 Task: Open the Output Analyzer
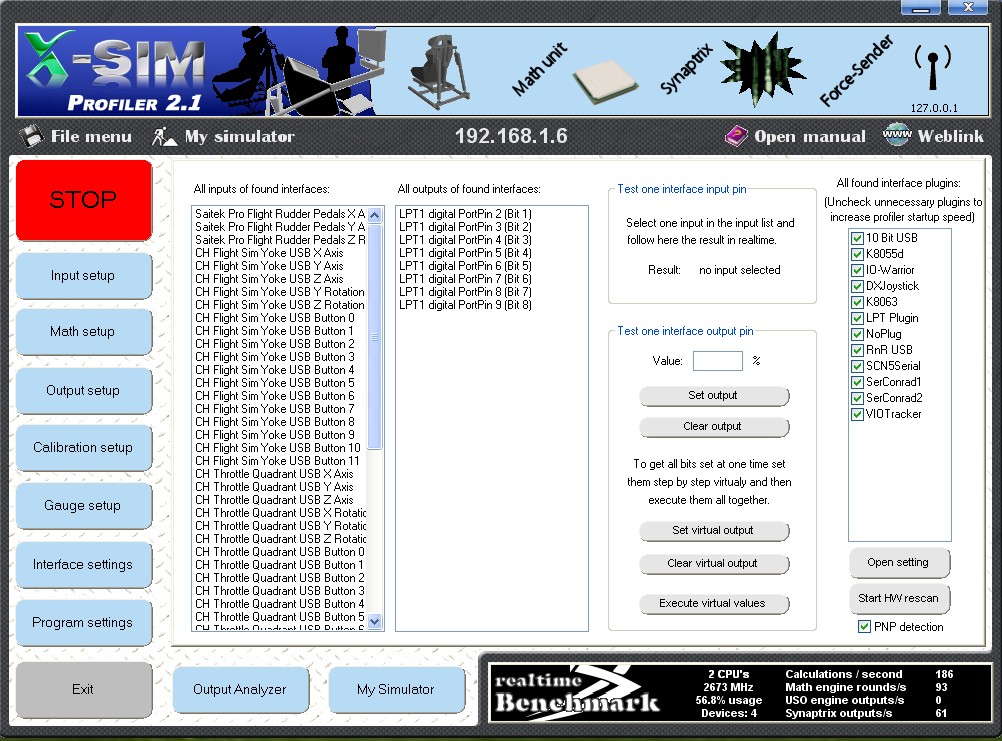[240, 689]
